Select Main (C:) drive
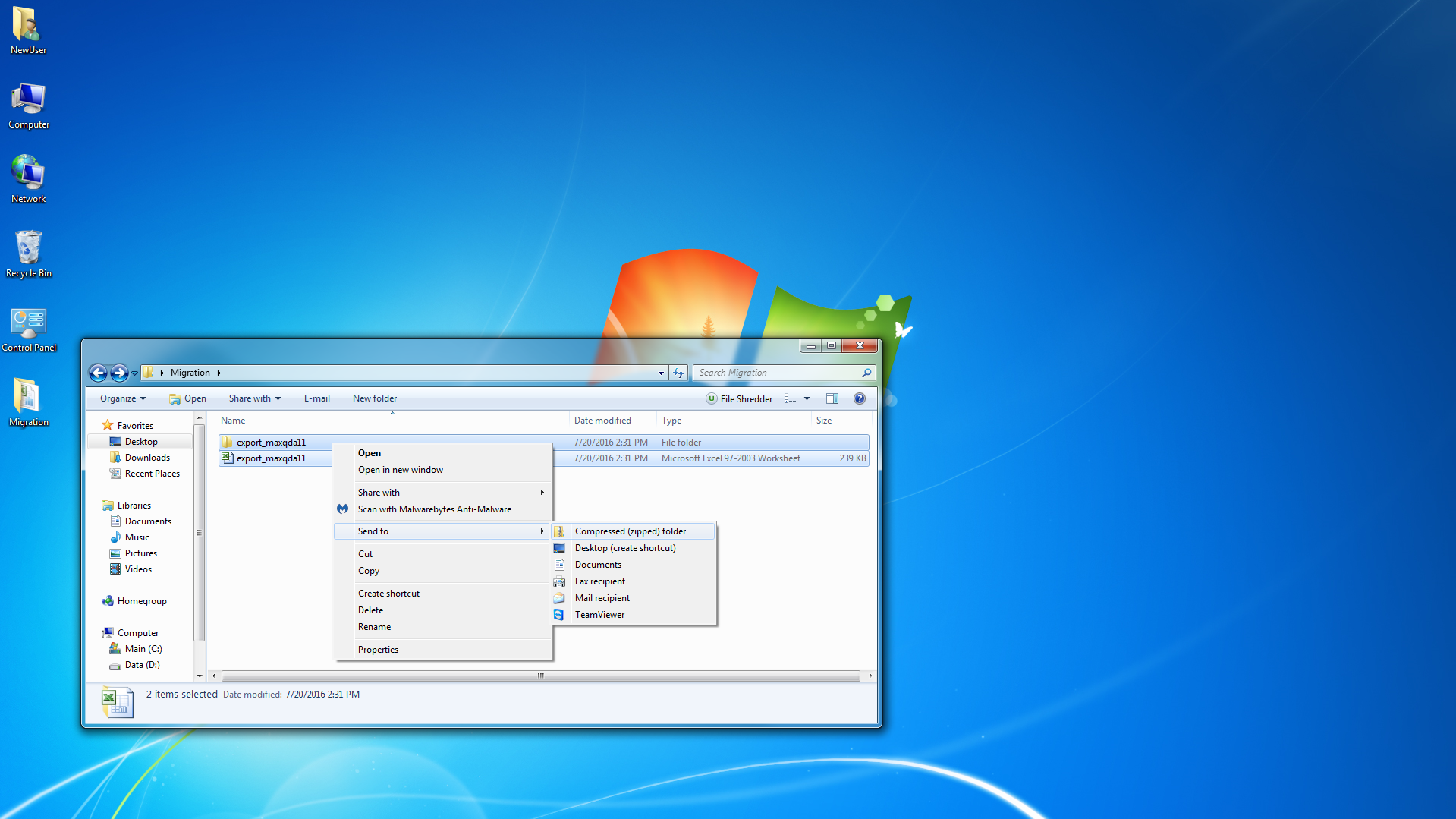The image size is (1456, 819). 143,649
